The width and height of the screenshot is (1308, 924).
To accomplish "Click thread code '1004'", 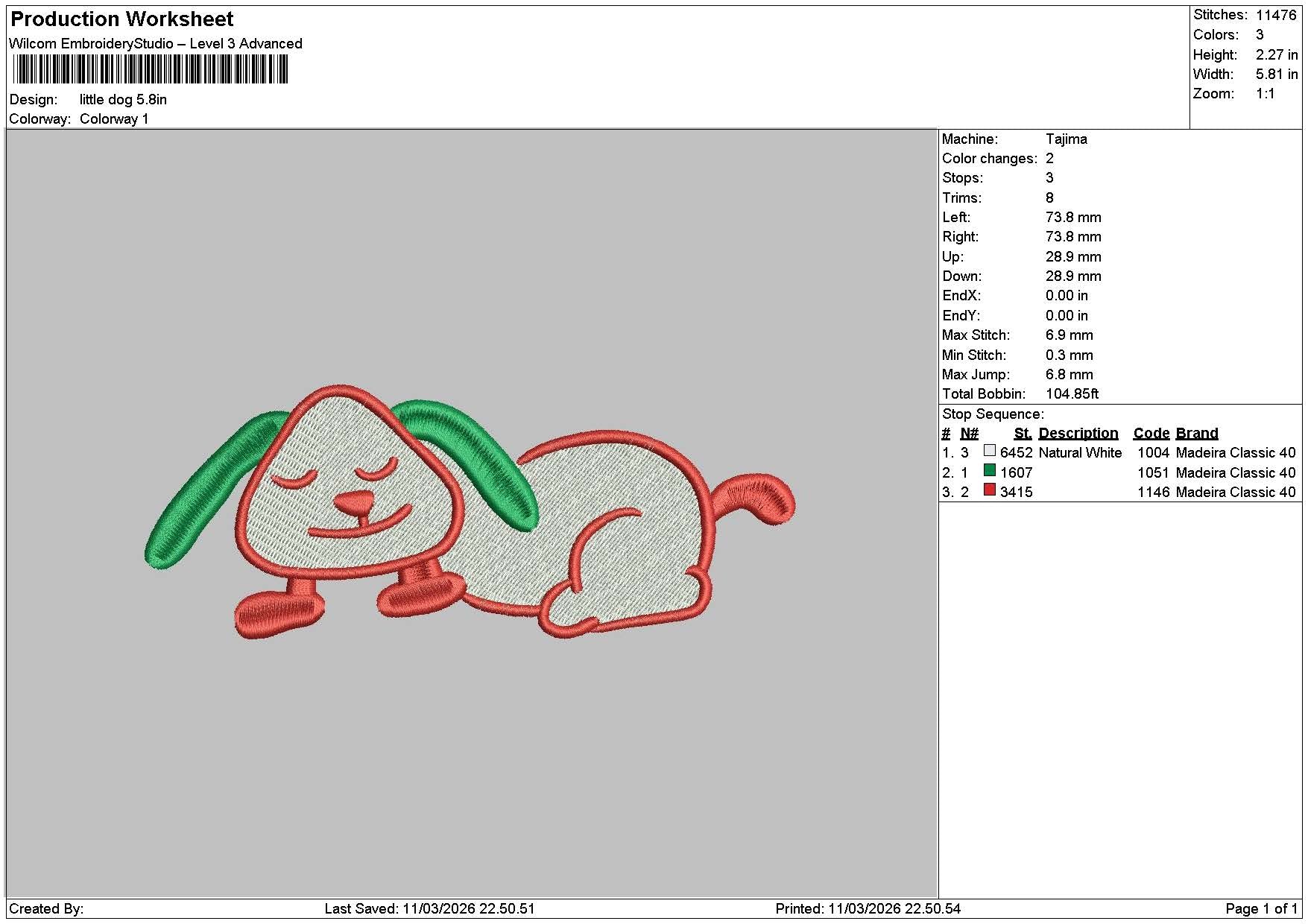I will [1153, 452].
